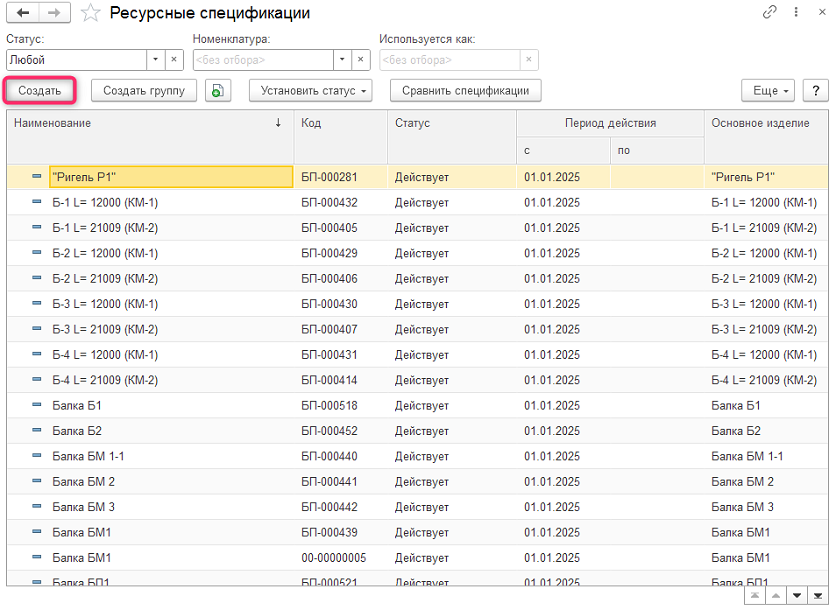This screenshot has height=610, width=836.
Task: Click the green copy-document icon button
Action: 218,91
